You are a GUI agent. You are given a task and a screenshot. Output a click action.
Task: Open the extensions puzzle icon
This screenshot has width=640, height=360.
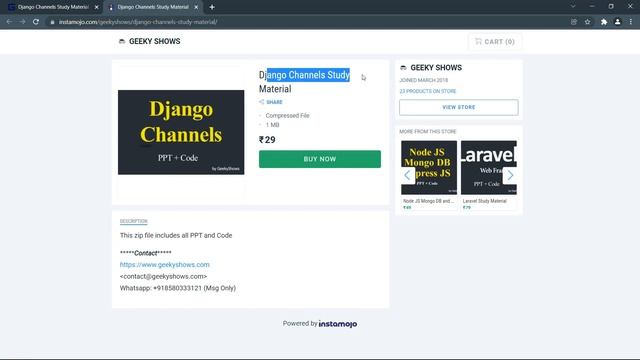(604, 22)
